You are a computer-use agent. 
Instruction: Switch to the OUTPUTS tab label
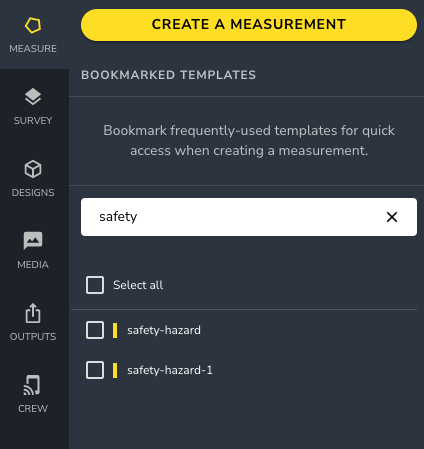(x=33, y=336)
